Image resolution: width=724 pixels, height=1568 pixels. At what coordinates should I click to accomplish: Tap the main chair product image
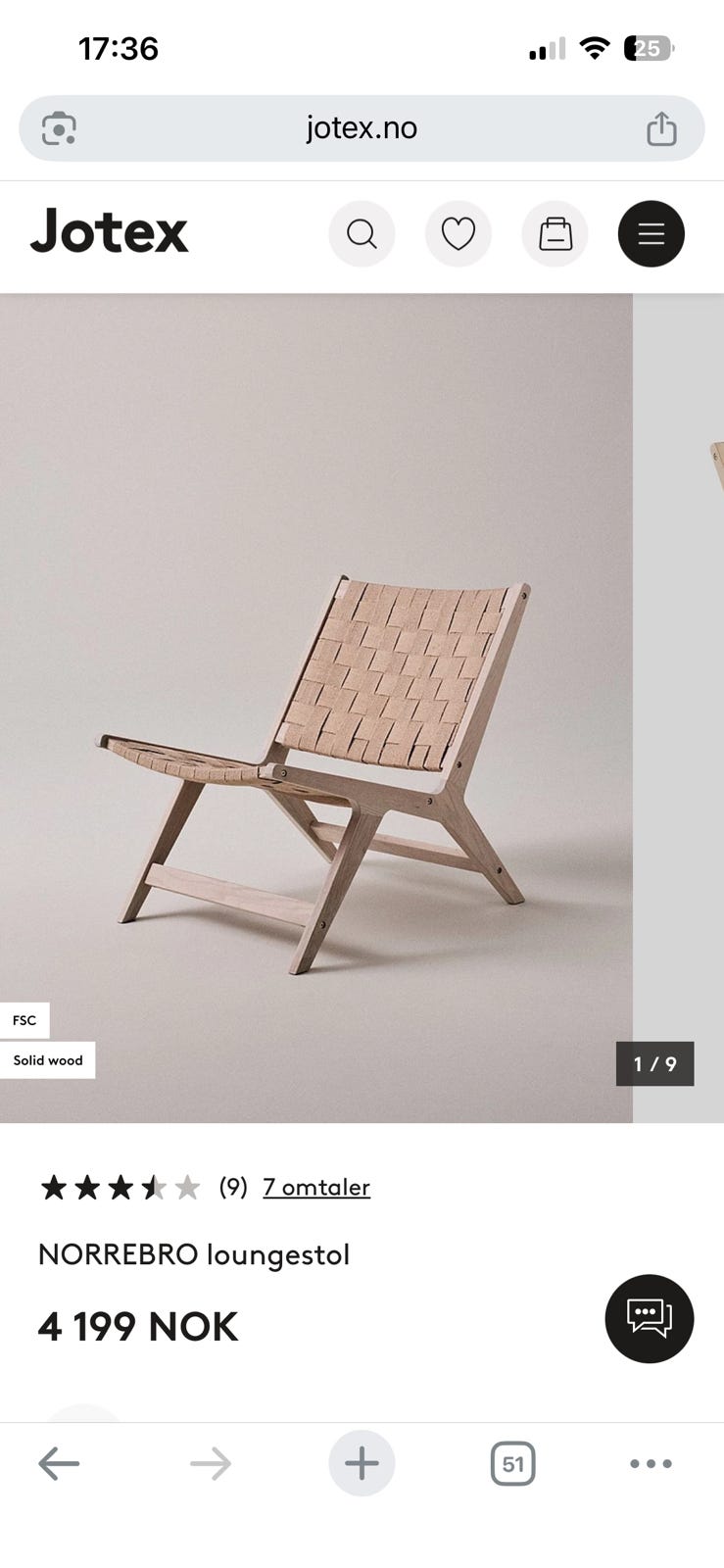(316, 708)
